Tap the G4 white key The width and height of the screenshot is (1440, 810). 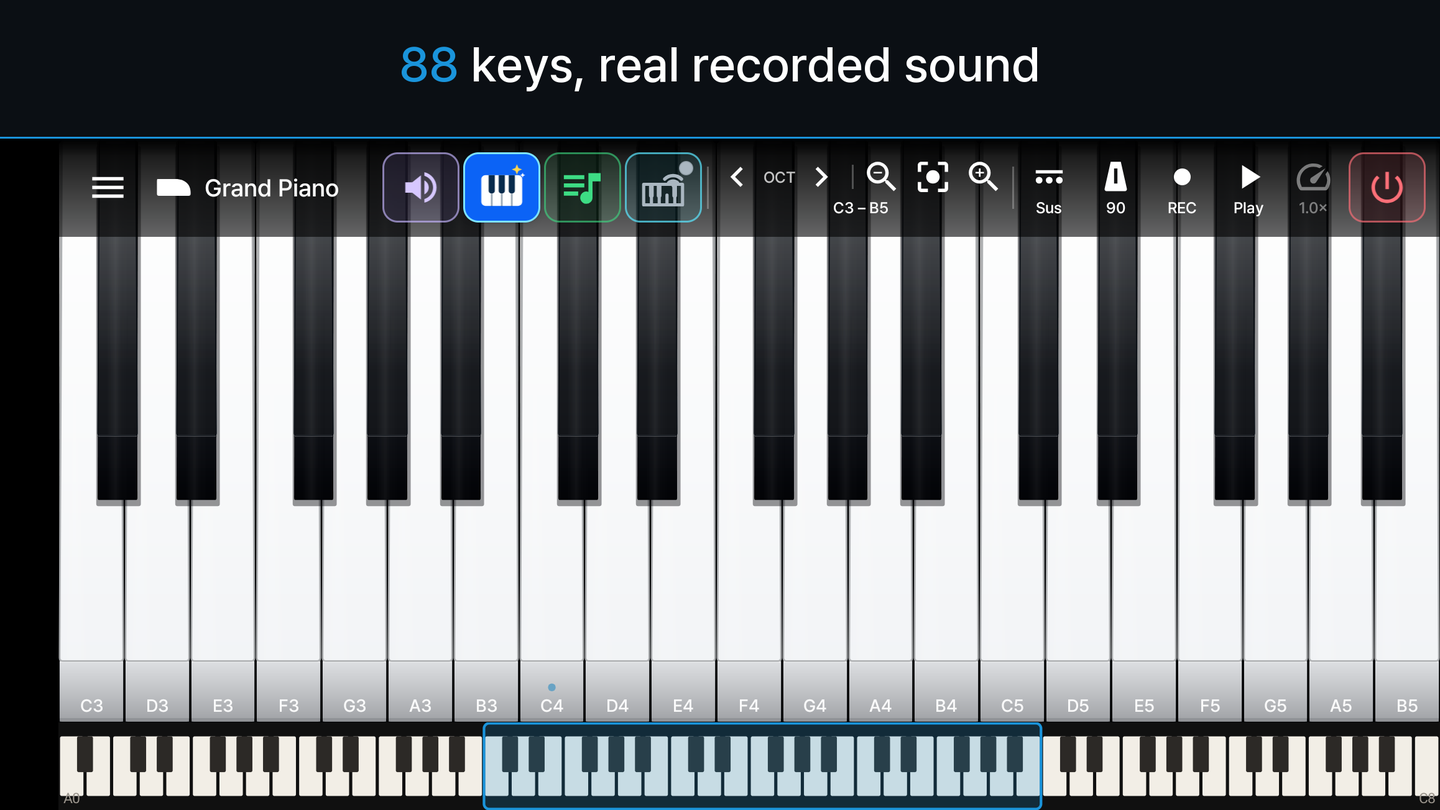(815, 600)
